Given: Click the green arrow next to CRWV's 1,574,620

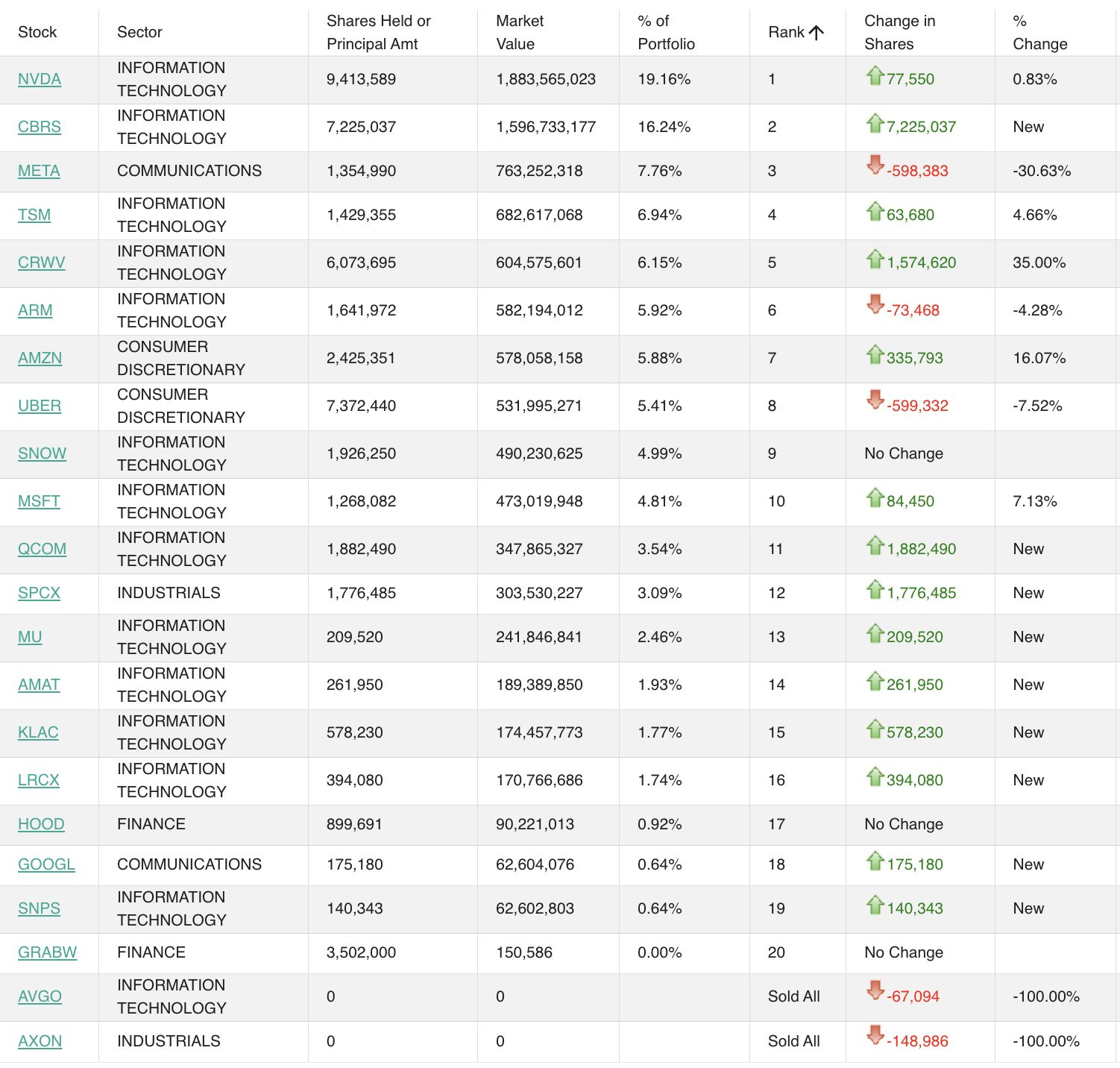Looking at the screenshot, I should click(x=875, y=259).
